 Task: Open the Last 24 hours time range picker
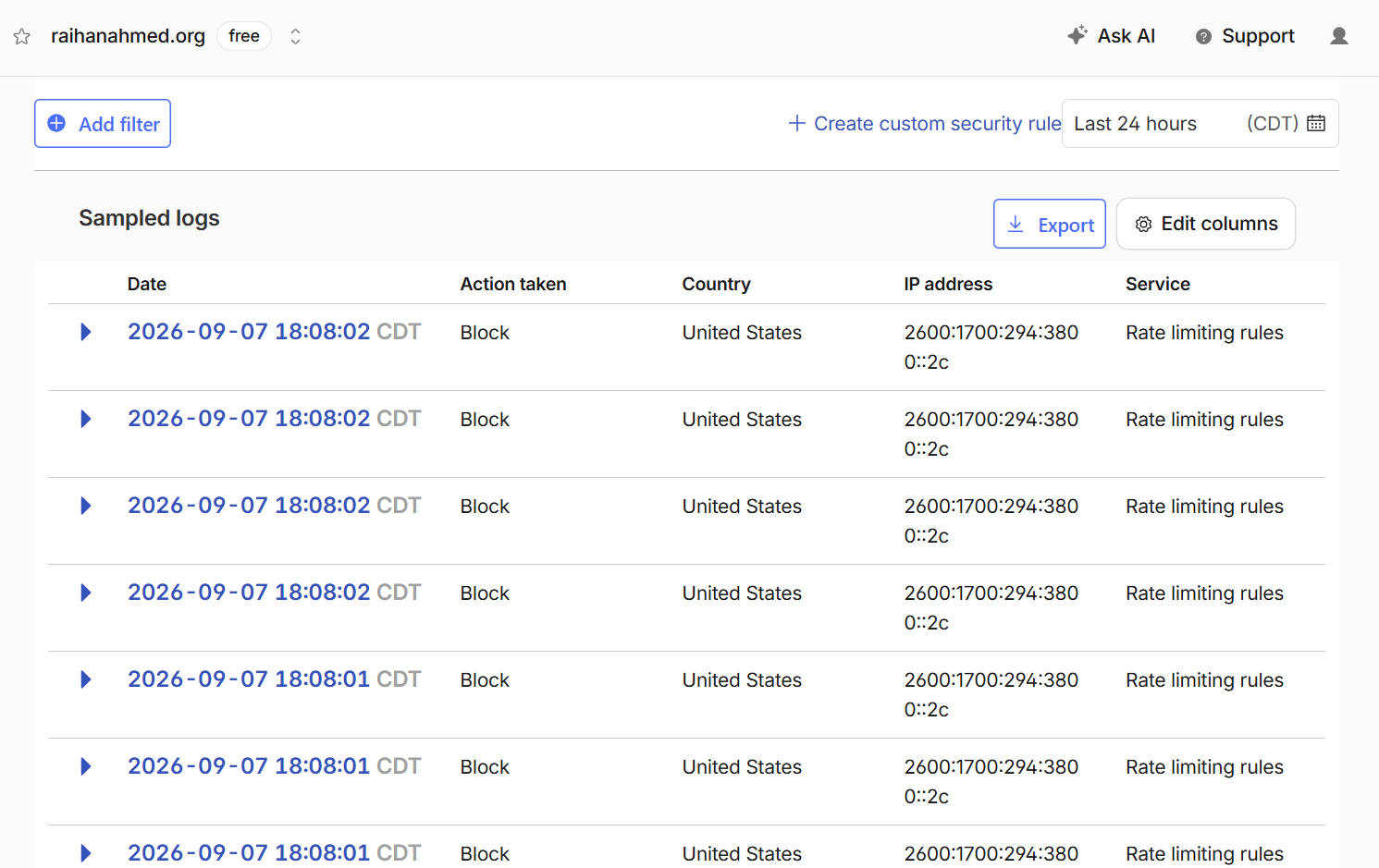pyautogui.click(x=1200, y=124)
